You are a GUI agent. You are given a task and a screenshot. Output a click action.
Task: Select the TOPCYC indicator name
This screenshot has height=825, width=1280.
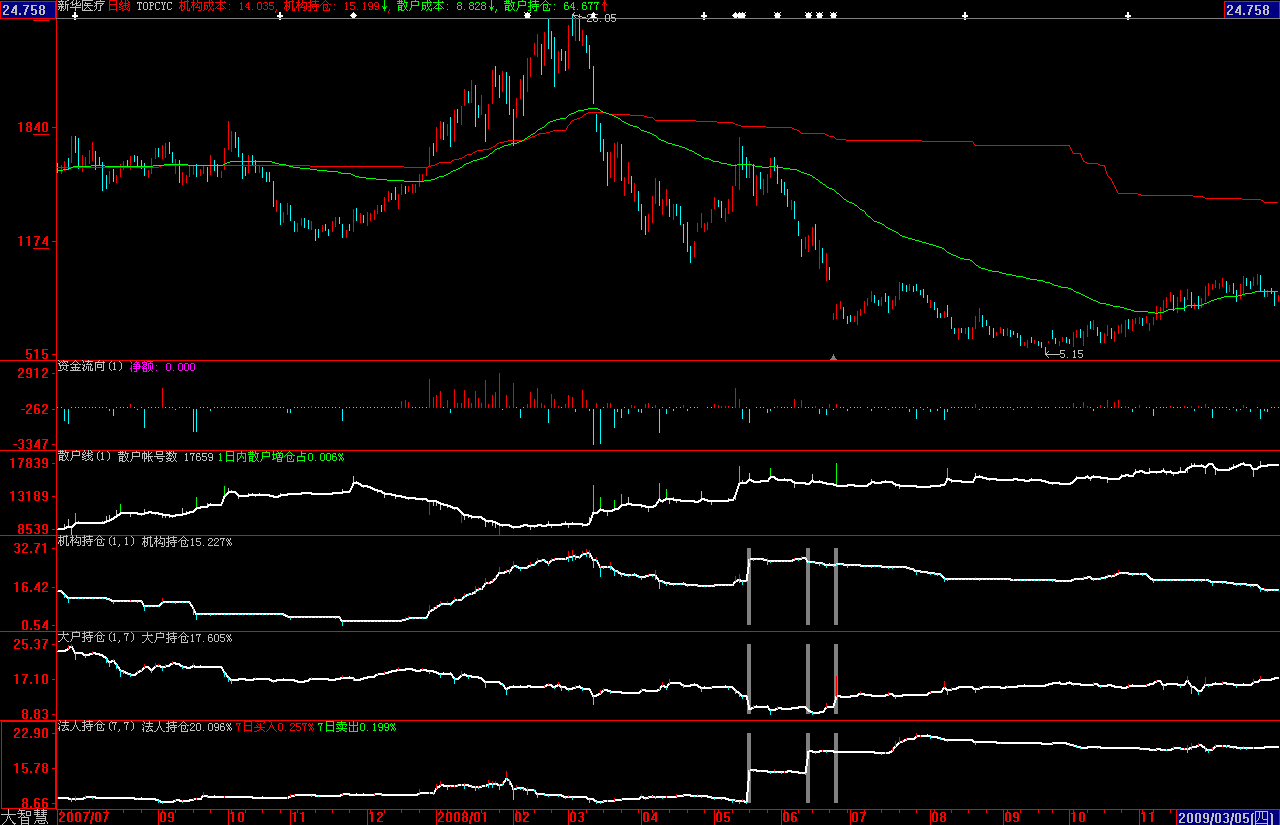click(x=154, y=6)
